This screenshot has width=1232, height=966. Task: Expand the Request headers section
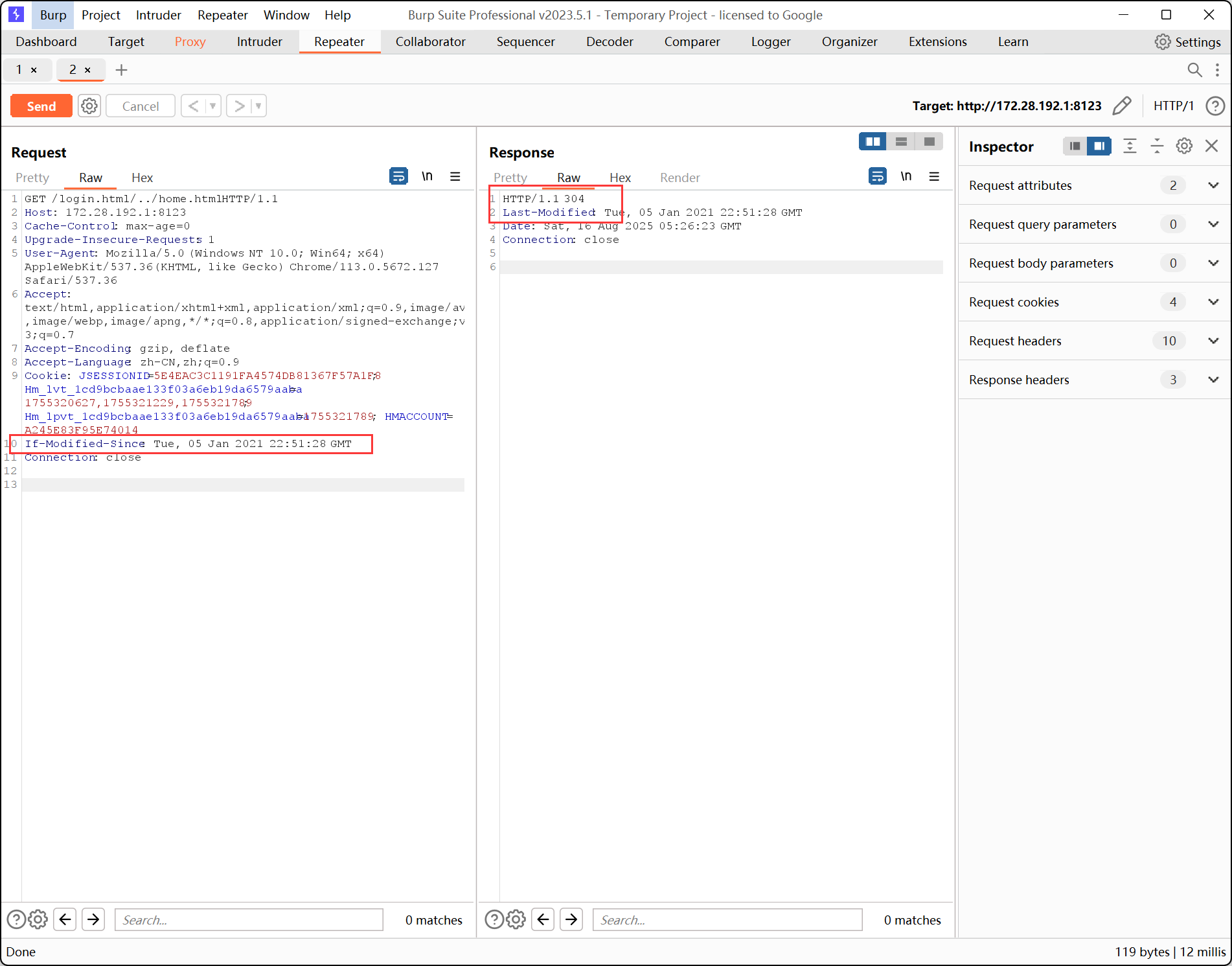pyautogui.click(x=1094, y=341)
